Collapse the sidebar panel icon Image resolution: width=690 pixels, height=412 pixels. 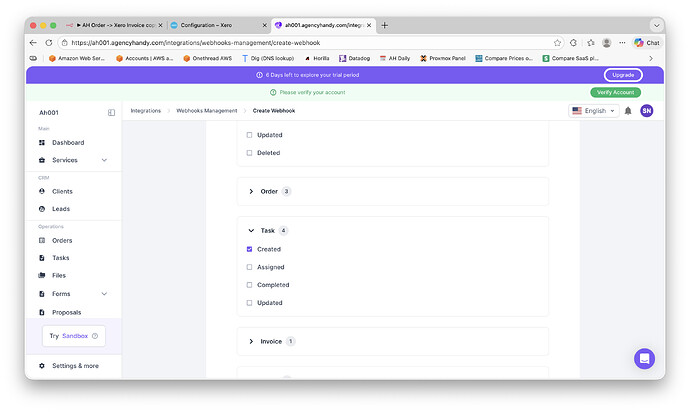(x=111, y=112)
